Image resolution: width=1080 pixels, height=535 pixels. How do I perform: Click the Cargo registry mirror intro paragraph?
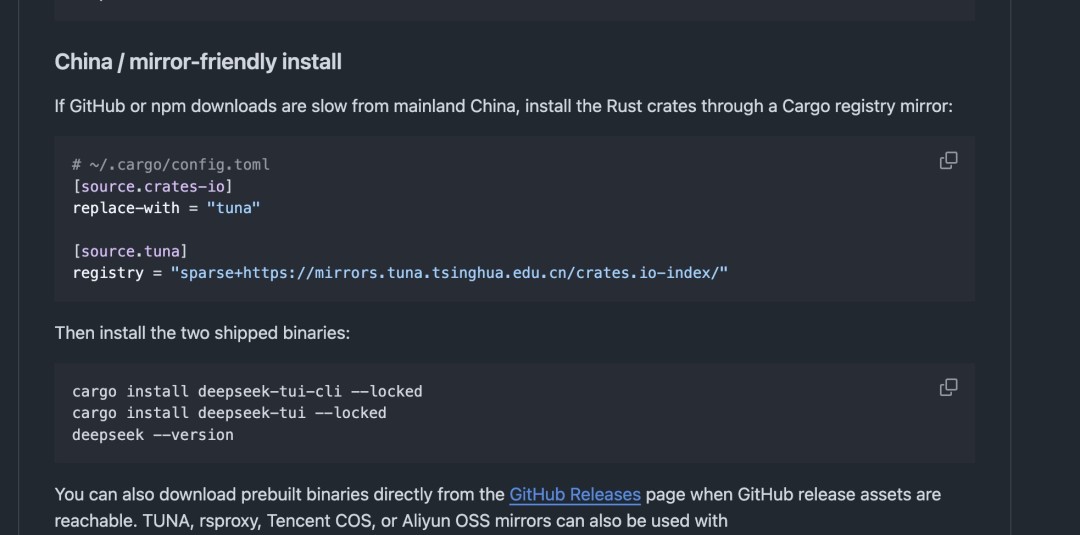coord(503,107)
